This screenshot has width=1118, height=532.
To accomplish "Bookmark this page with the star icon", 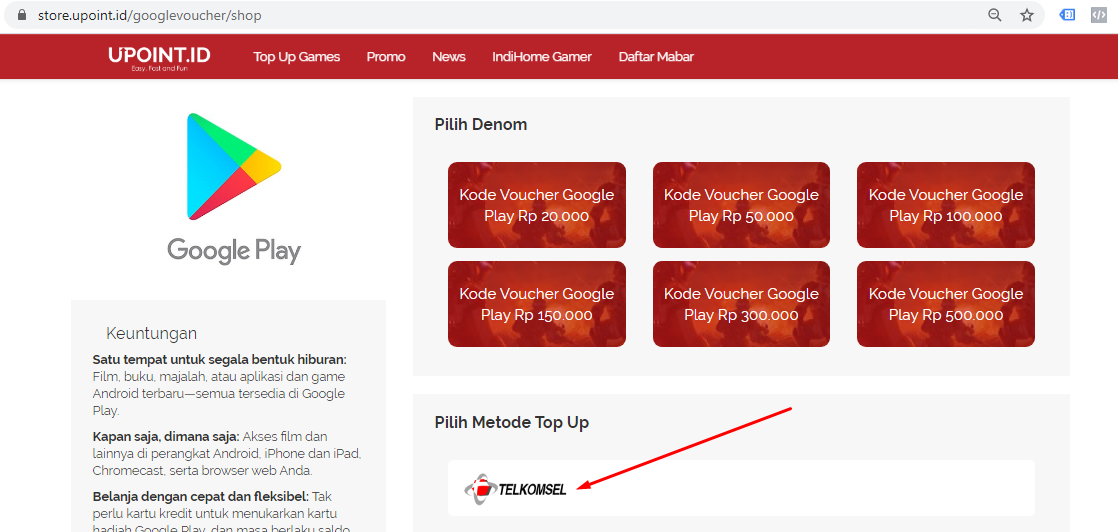I will coord(1027,15).
